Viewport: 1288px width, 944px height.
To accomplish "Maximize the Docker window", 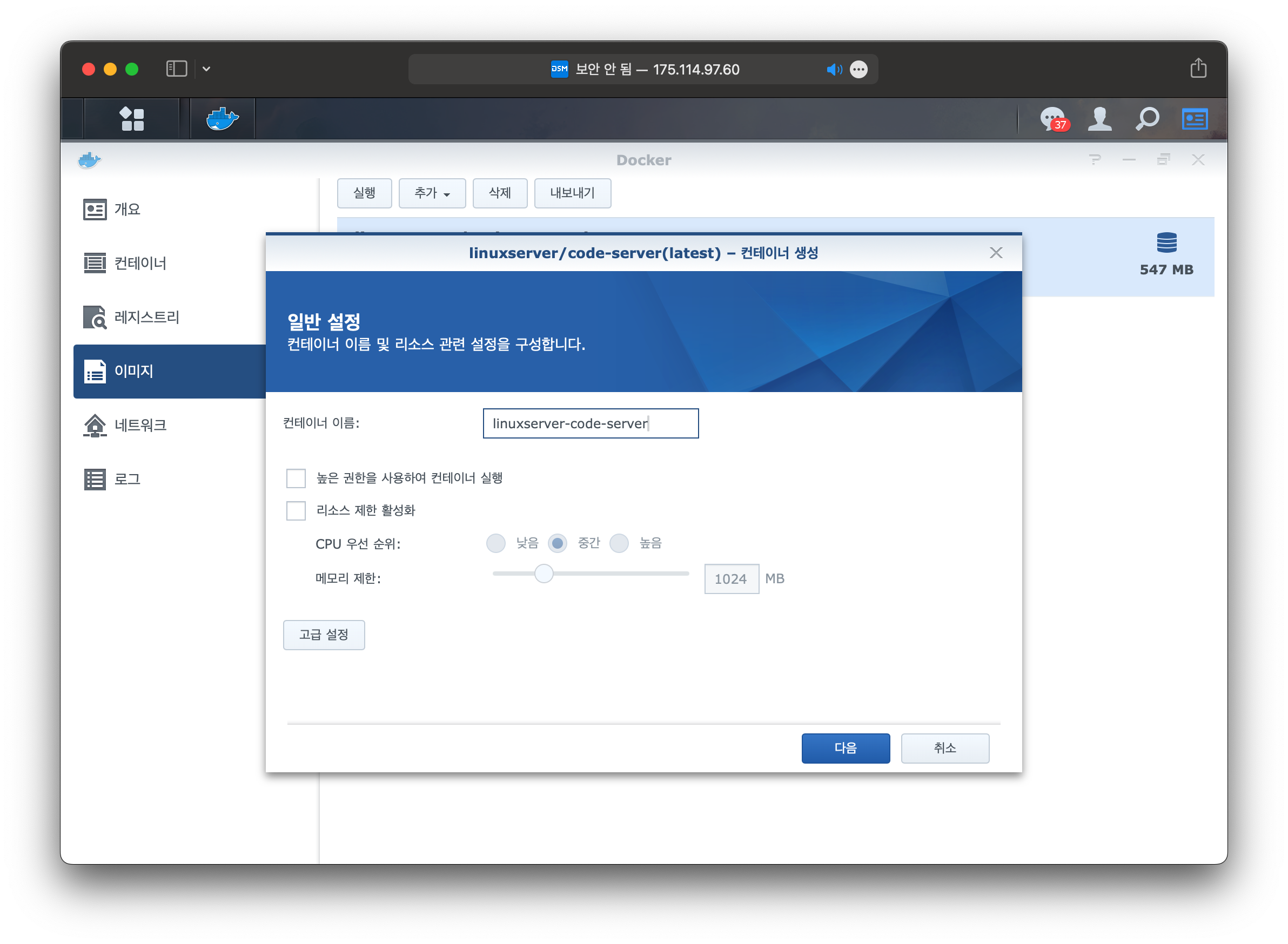I will click(1163, 160).
